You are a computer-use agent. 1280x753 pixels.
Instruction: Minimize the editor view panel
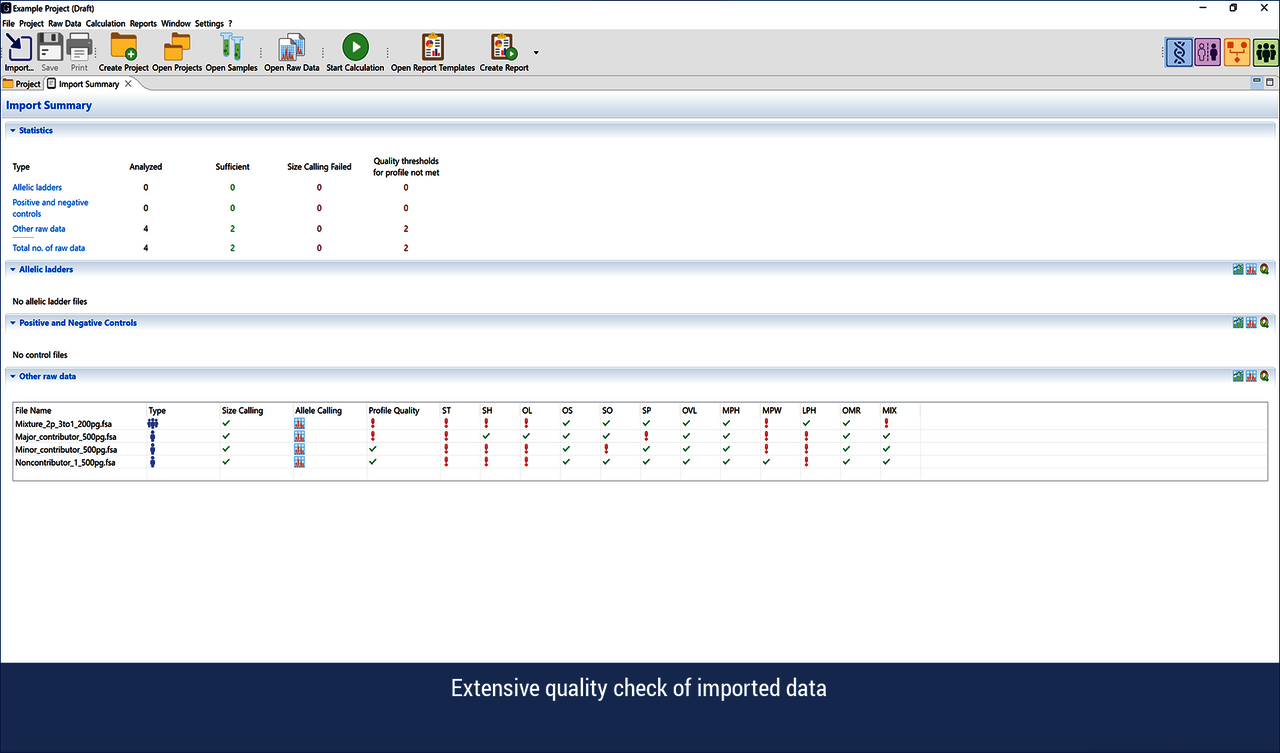pyautogui.click(x=1257, y=82)
